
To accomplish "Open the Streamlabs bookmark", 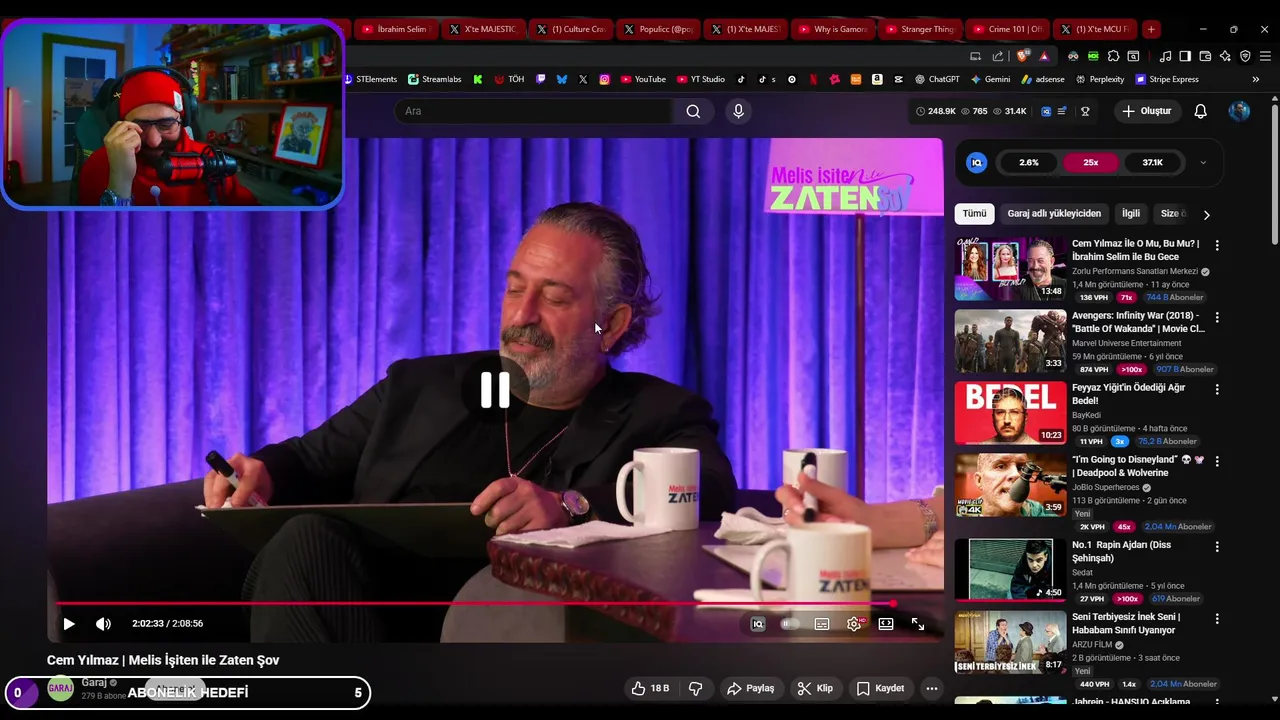I will [x=435, y=79].
